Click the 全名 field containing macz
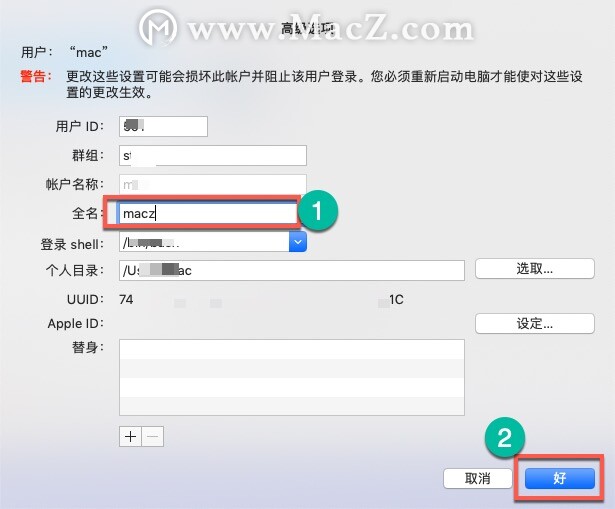Viewport: 615px width, 509px height. 208,214
